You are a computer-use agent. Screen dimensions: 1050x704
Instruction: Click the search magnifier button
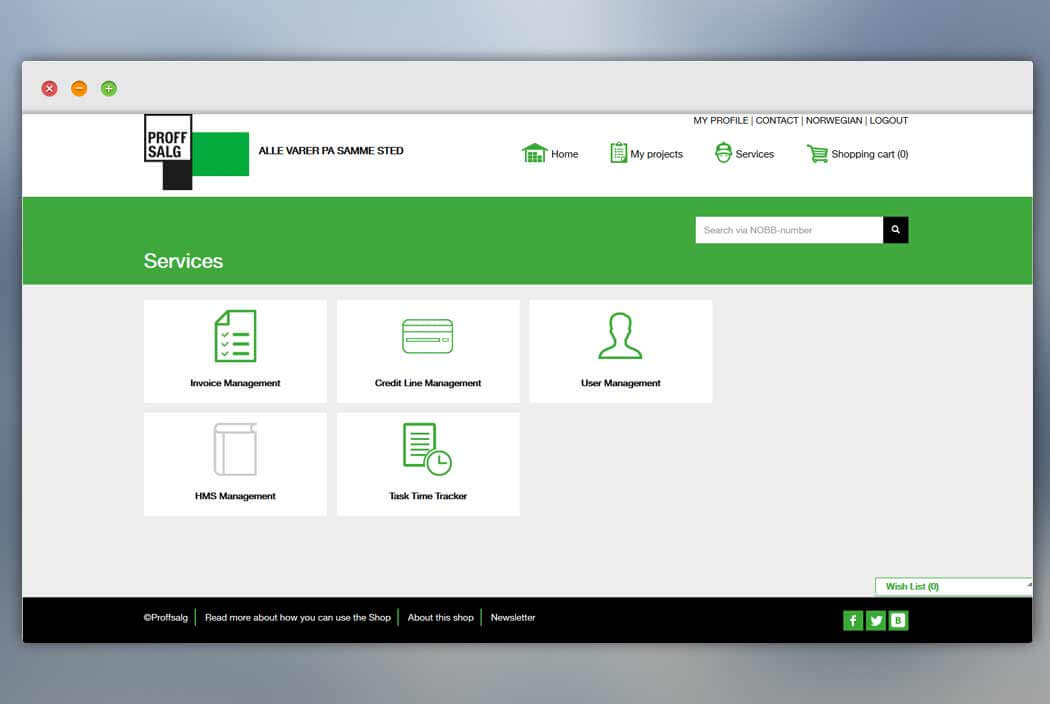tap(895, 230)
